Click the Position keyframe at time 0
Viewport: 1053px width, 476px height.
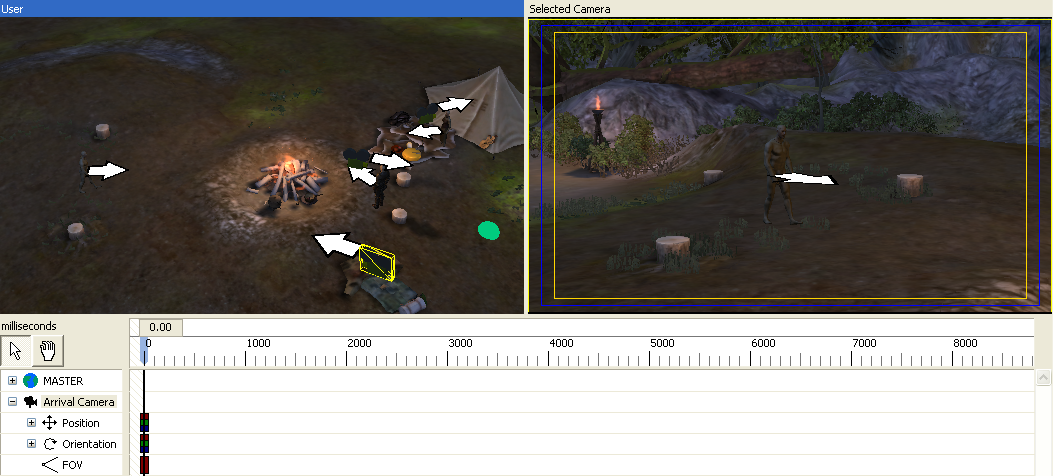[144, 423]
